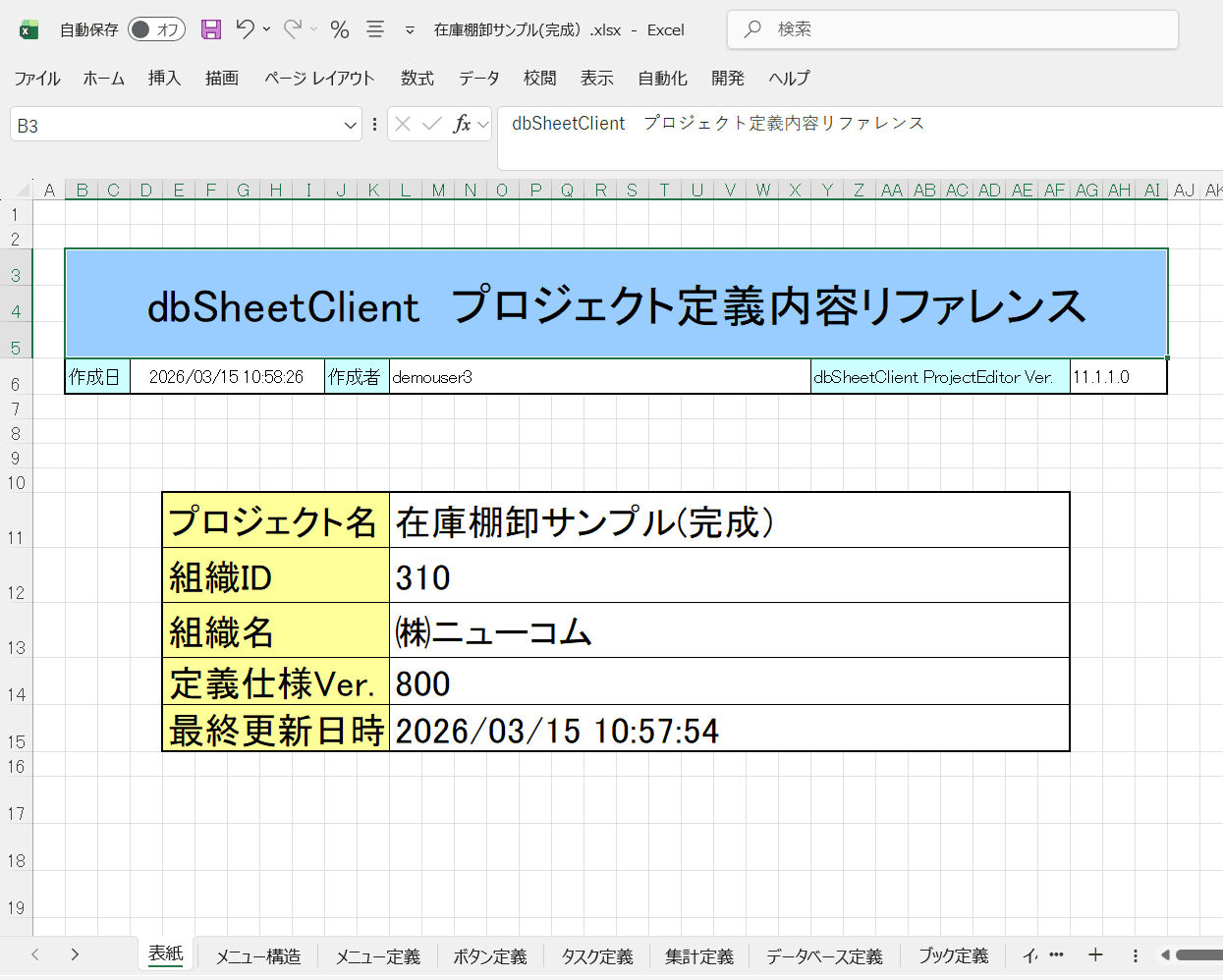Open Customize Quick Access Toolbar dropdown
The image size is (1223, 980).
(x=410, y=30)
